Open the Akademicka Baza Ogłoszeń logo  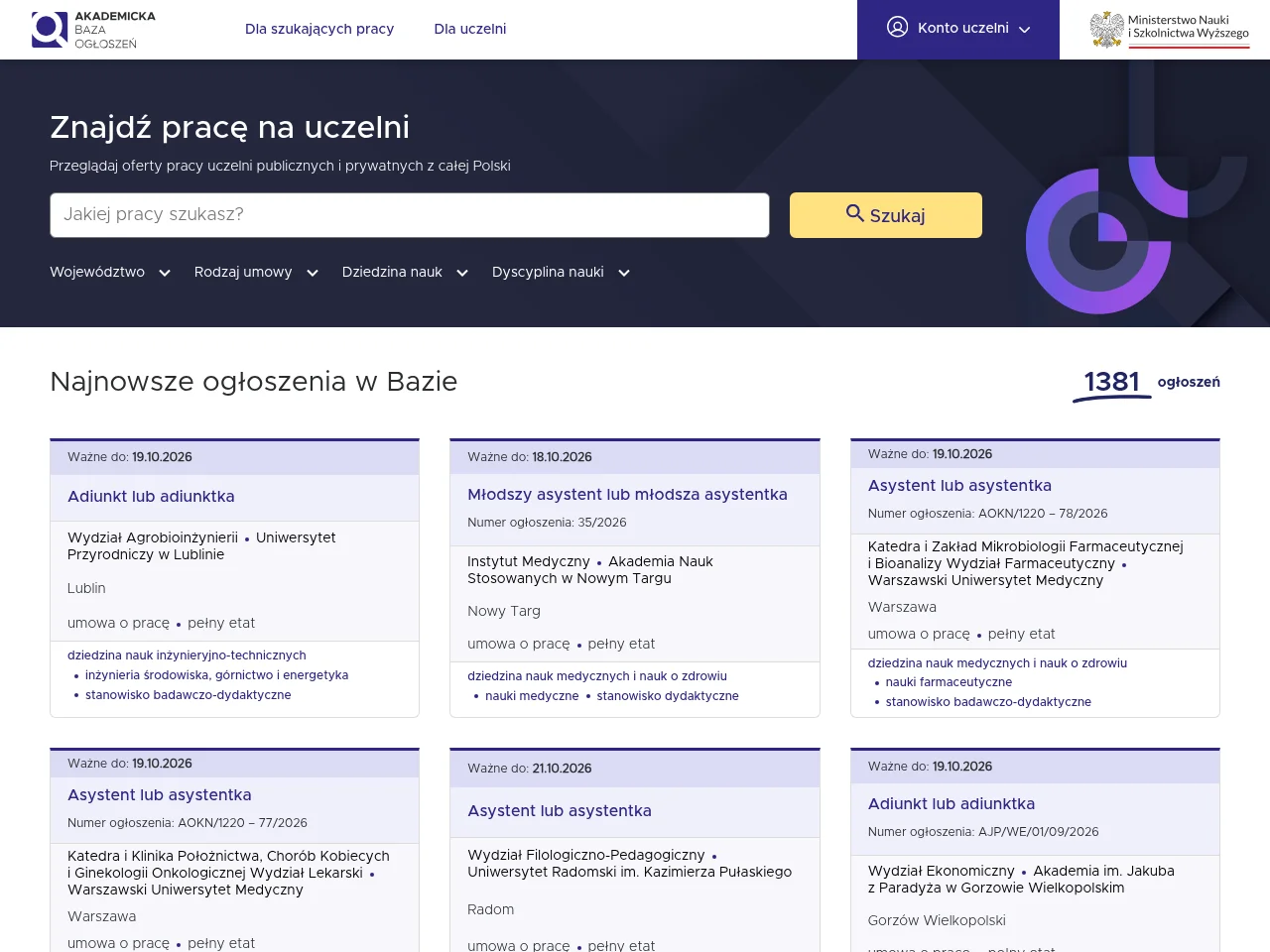coord(93,30)
